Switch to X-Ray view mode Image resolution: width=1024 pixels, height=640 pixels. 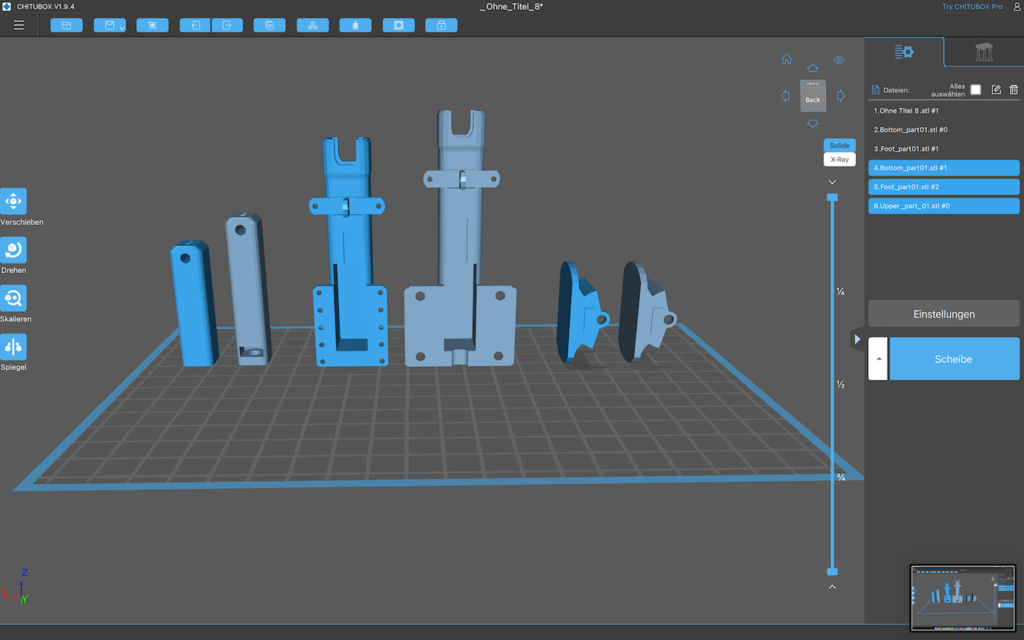839,159
